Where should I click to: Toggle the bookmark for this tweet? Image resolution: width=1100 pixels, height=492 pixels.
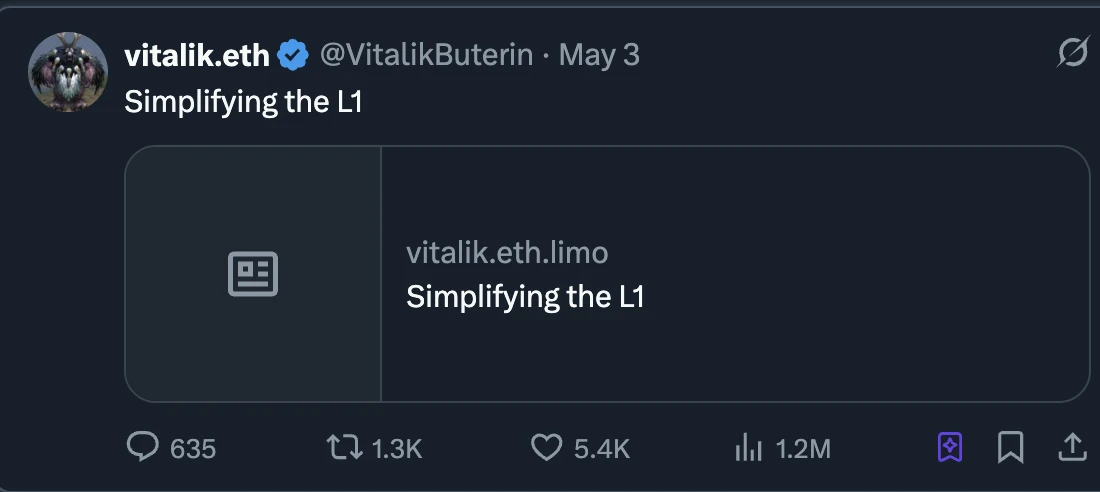(1011, 448)
